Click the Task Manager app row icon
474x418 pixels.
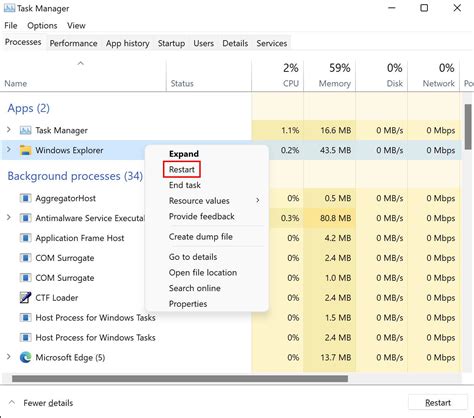25,130
